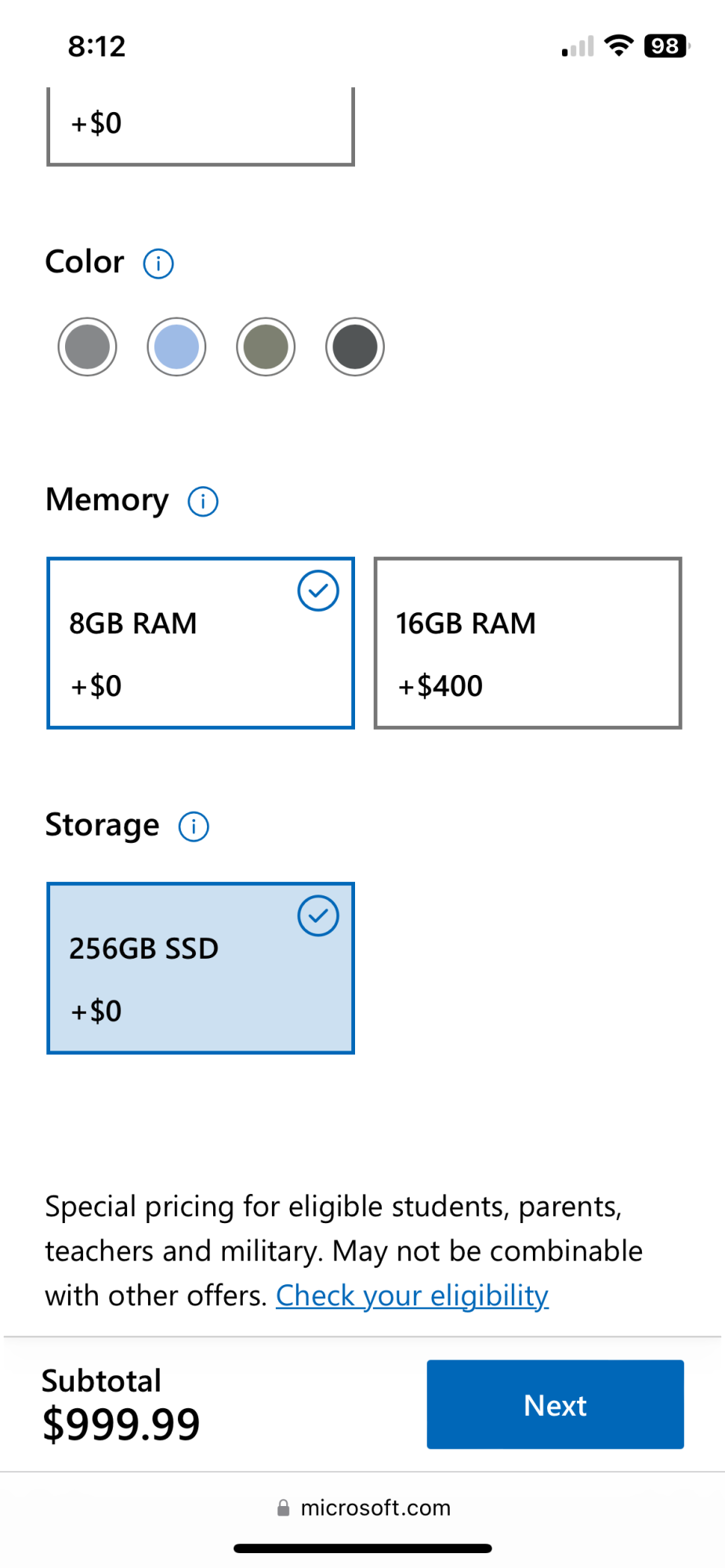This screenshot has height=1568, width=725.
Task: Select the partially visible +$0 option box
Action: (x=201, y=126)
